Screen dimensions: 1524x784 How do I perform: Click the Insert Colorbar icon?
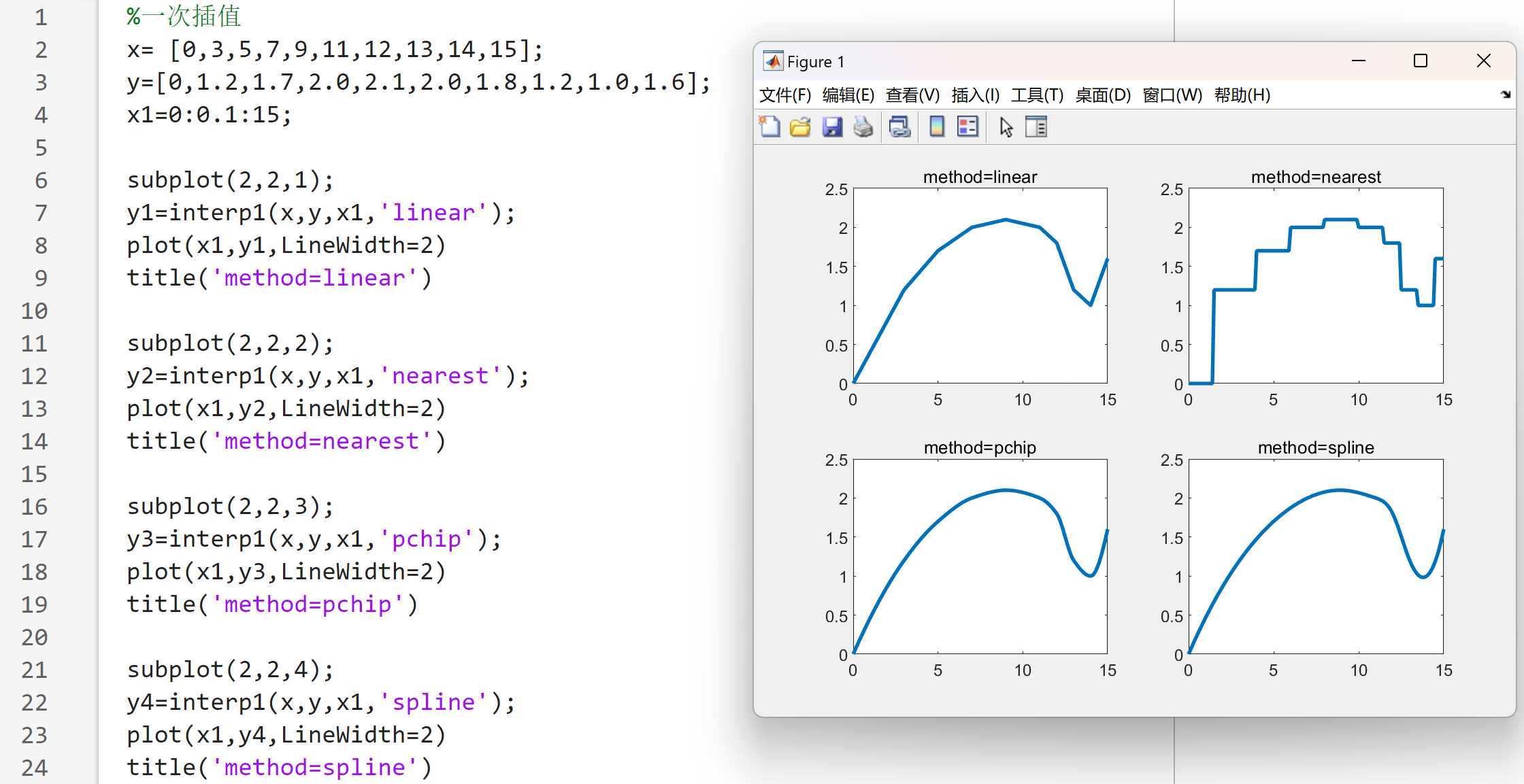pos(937,127)
